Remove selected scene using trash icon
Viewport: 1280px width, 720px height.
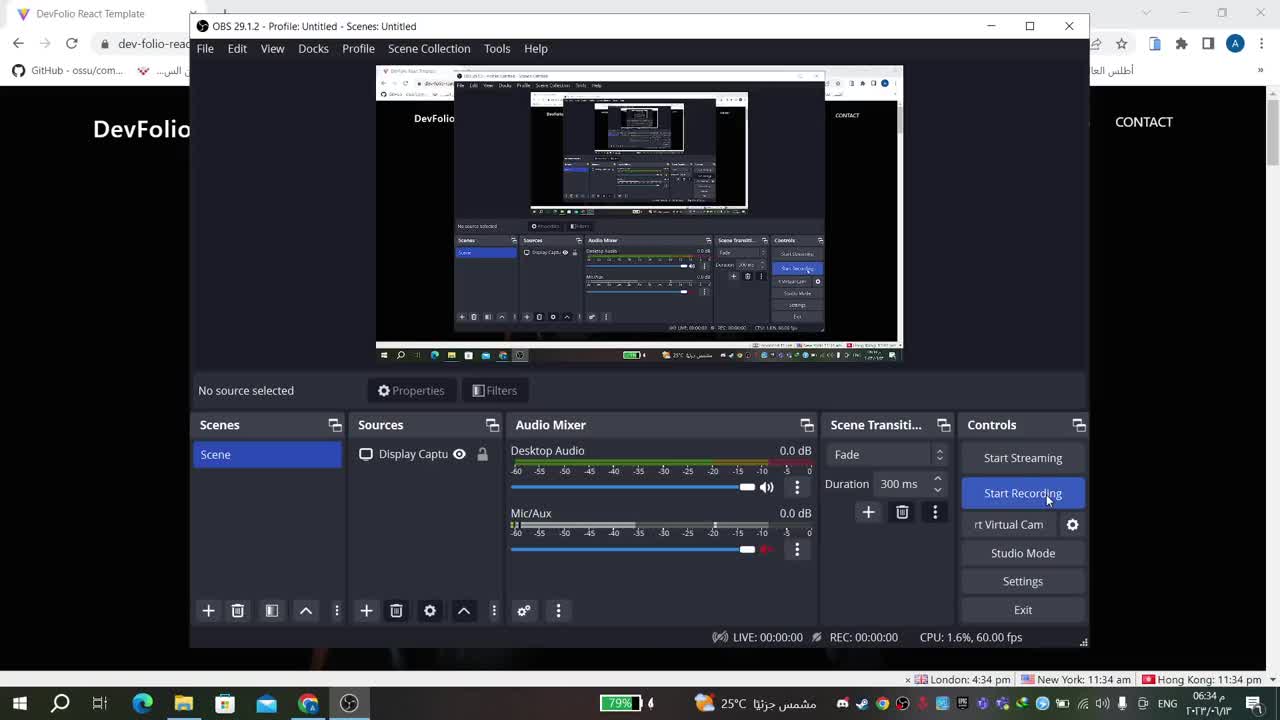pos(238,611)
